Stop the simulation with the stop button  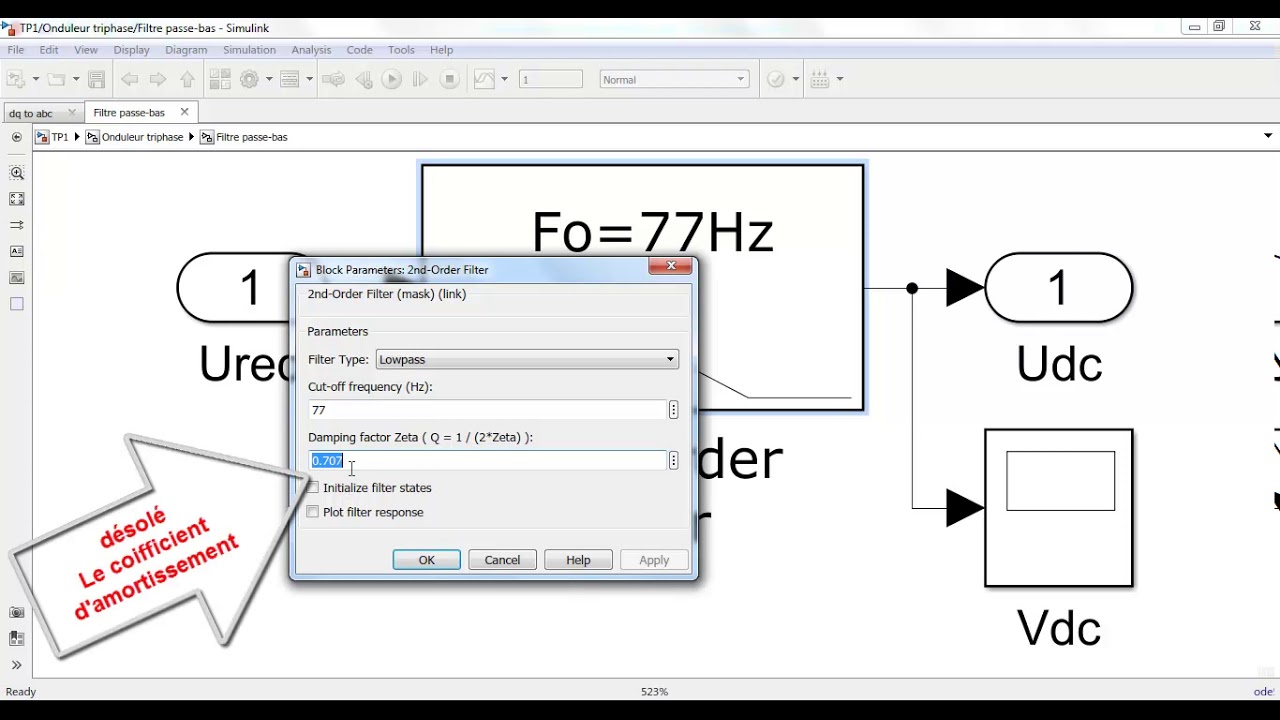[450, 79]
